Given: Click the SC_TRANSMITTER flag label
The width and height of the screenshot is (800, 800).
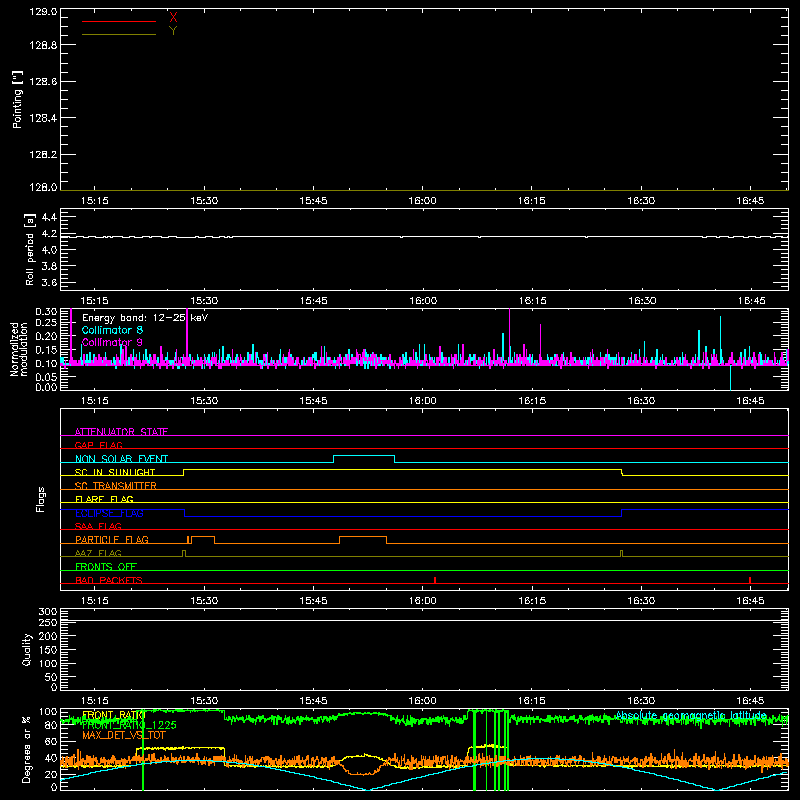Looking at the screenshot, I should (x=116, y=486).
